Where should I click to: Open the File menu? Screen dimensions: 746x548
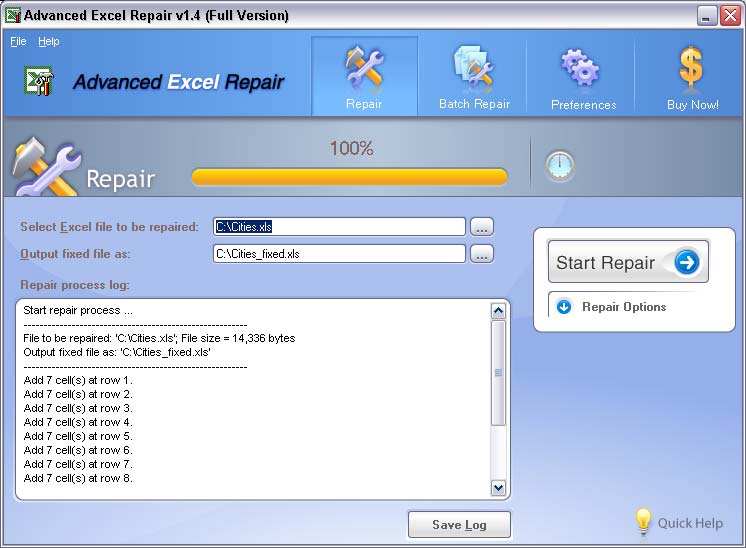pyautogui.click(x=18, y=41)
